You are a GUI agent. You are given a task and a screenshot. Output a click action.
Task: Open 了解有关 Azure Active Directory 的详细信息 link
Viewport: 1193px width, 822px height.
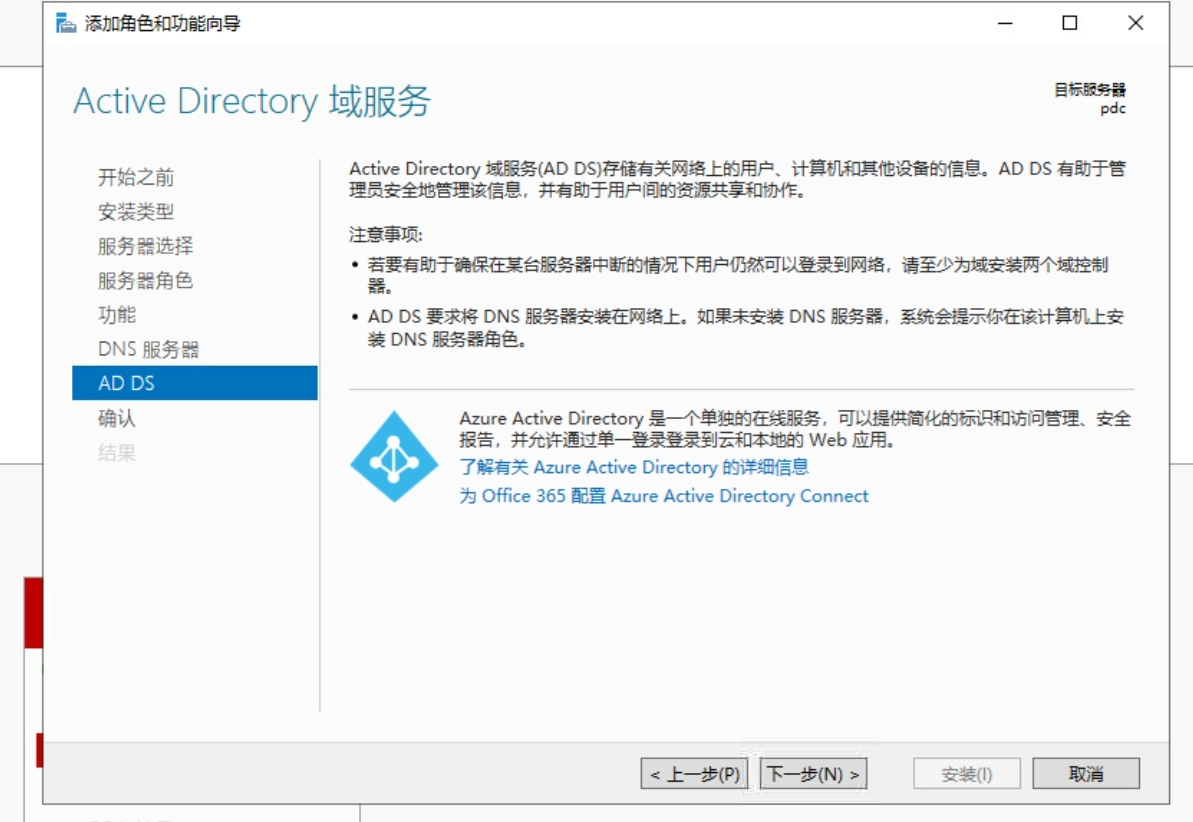pos(634,467)
